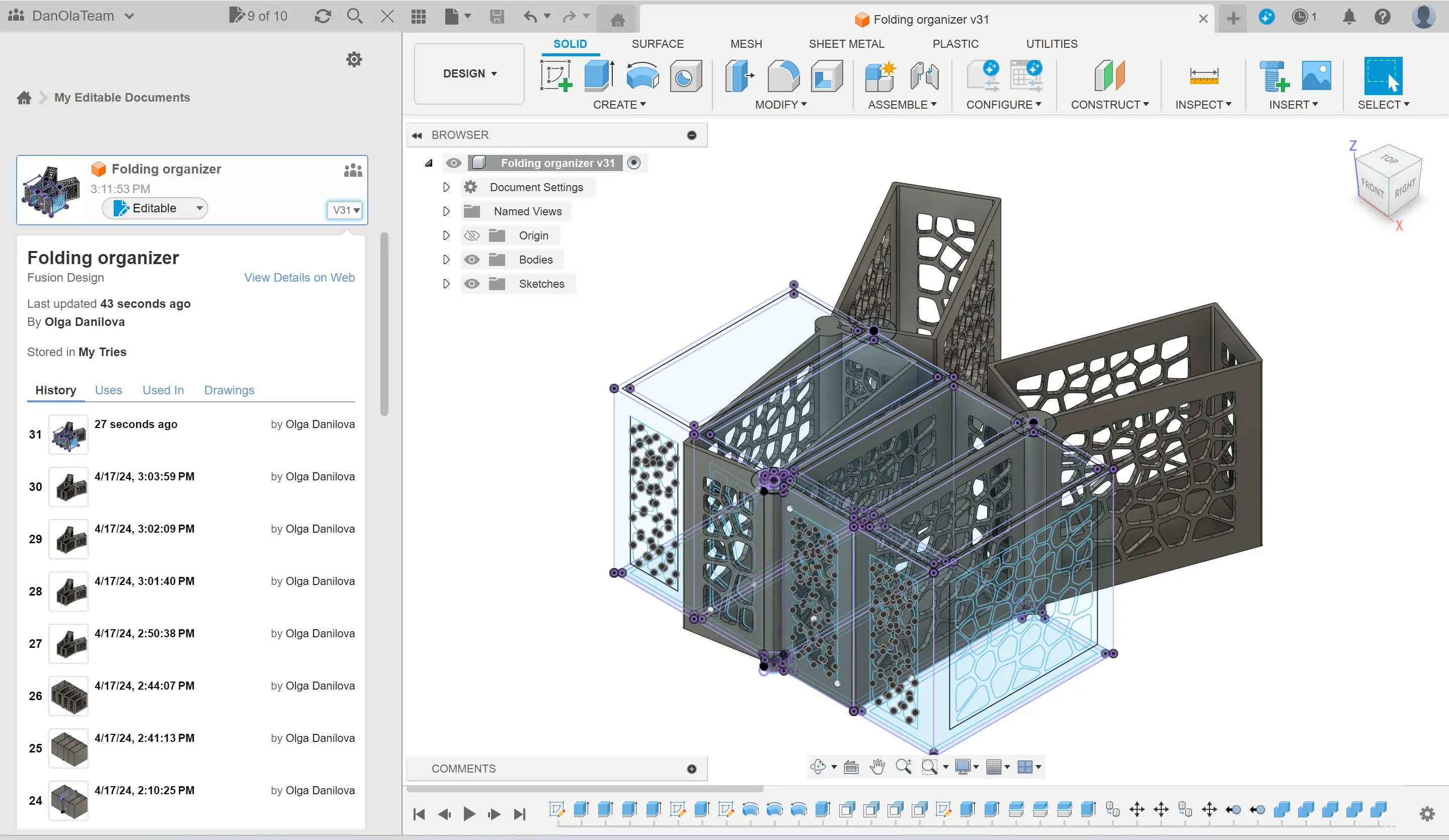Select the Pan hand tool
The height and width of the screenshot is (840, 1449).
[877, 767]
